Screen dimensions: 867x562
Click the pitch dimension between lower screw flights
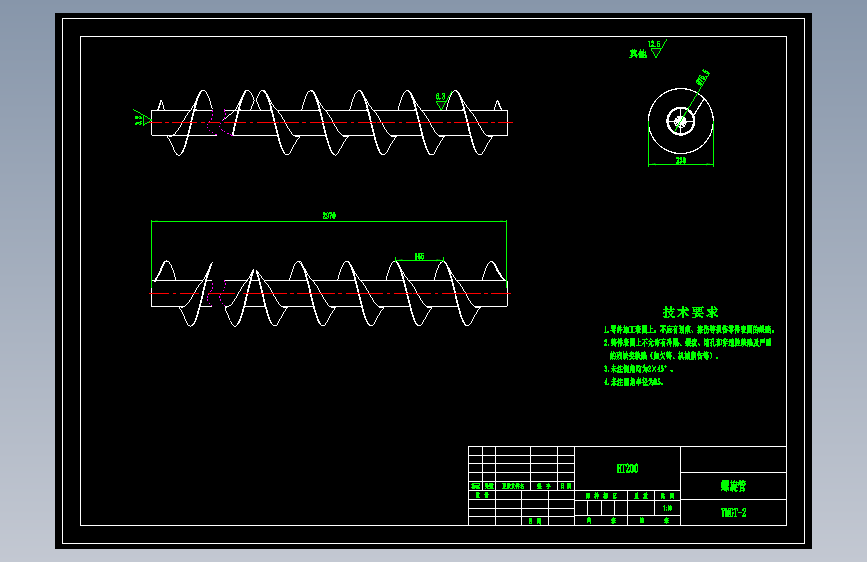coord(419,257)
